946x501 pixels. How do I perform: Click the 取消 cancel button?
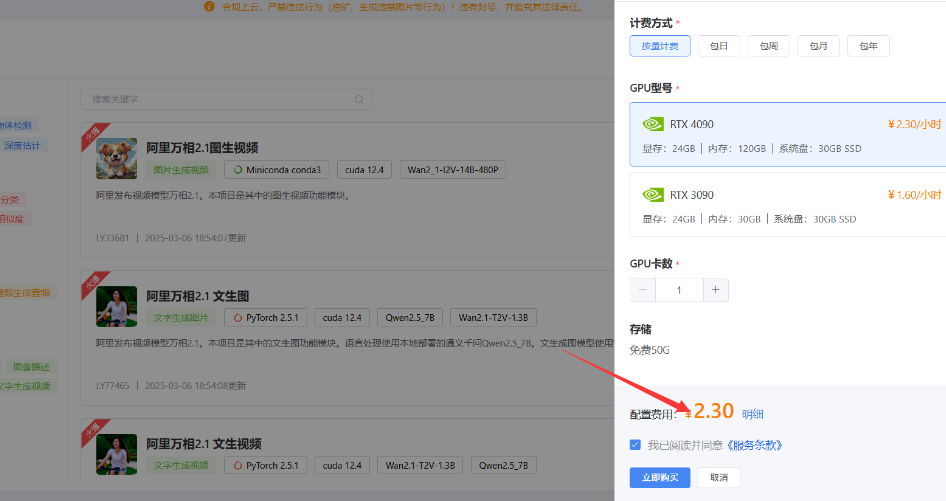click(719, 477)
